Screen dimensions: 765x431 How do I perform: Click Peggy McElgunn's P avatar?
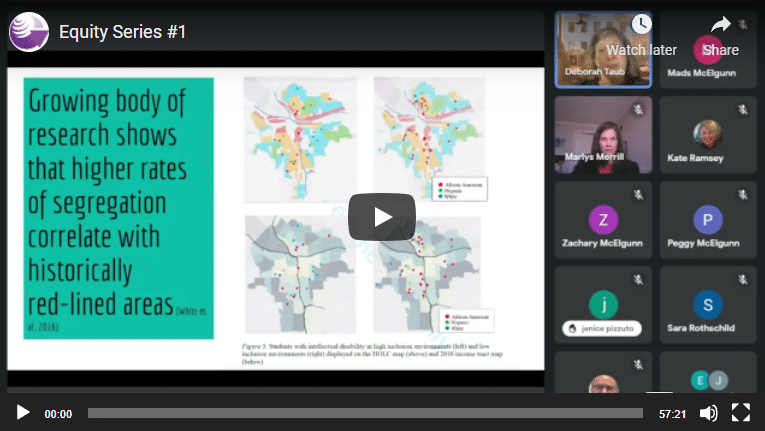(707, 220)
